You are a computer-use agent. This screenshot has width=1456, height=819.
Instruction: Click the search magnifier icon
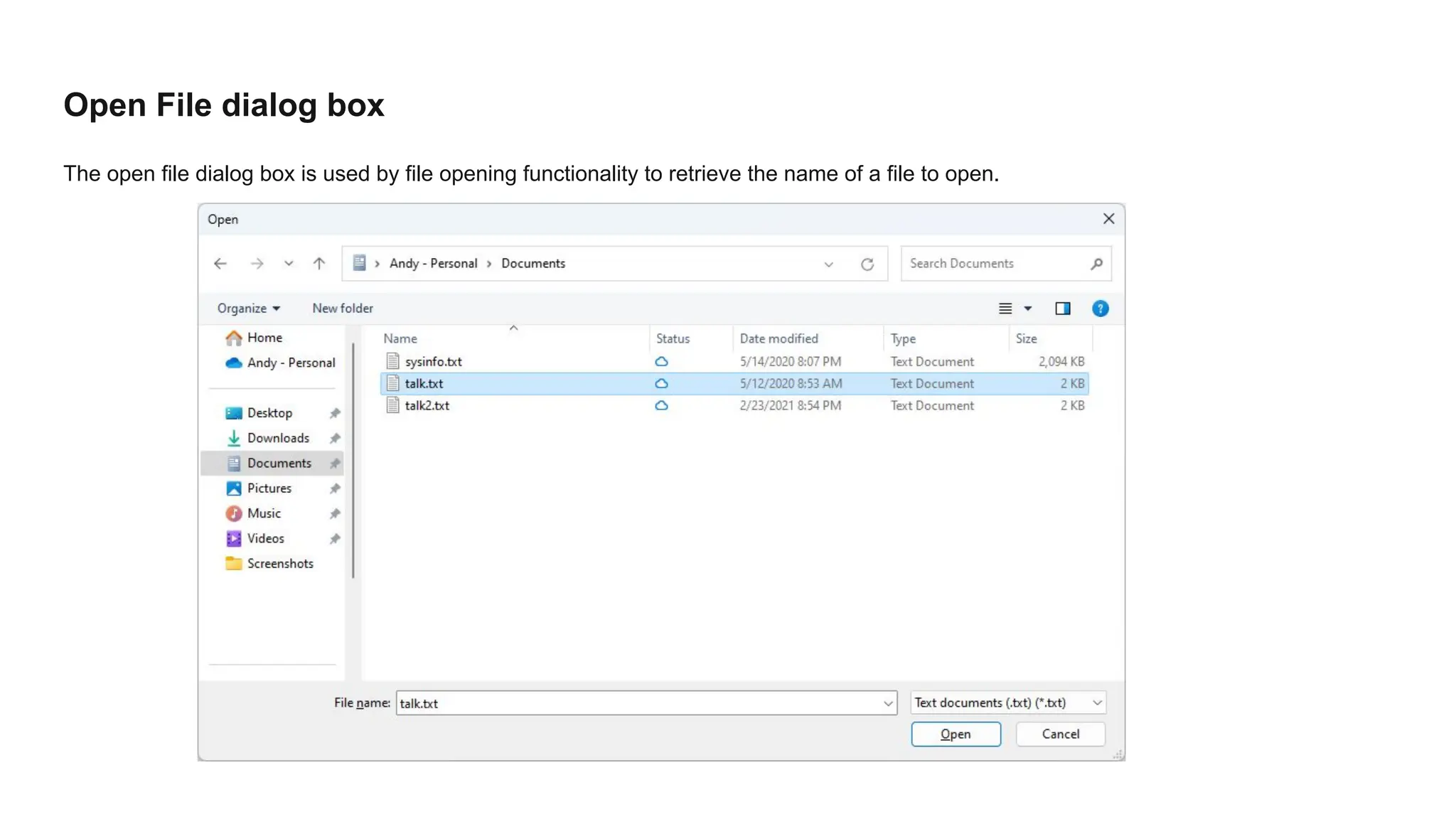point(1096,264)
